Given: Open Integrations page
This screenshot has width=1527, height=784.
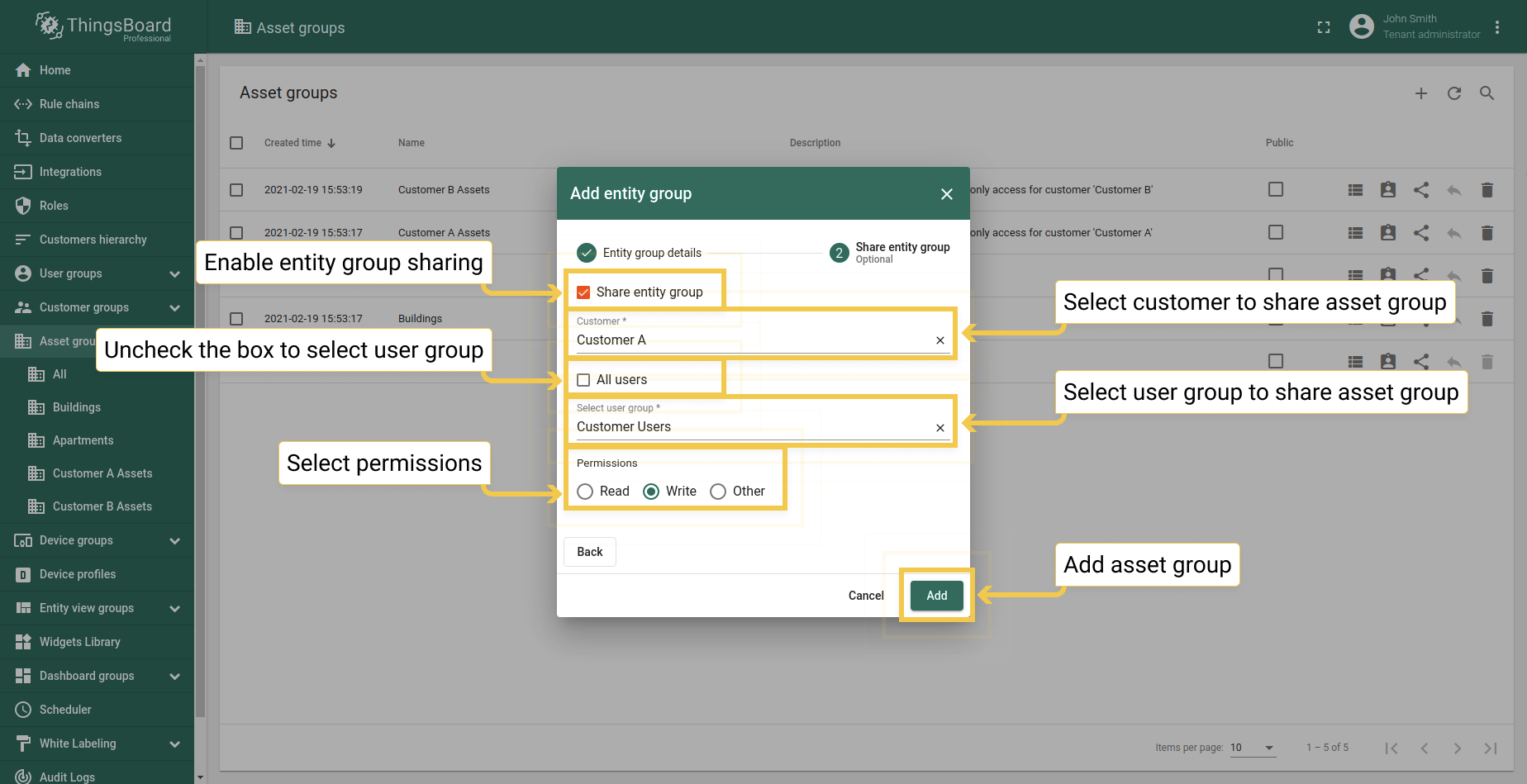Looking at the screenshot, I should pos(97,172).
